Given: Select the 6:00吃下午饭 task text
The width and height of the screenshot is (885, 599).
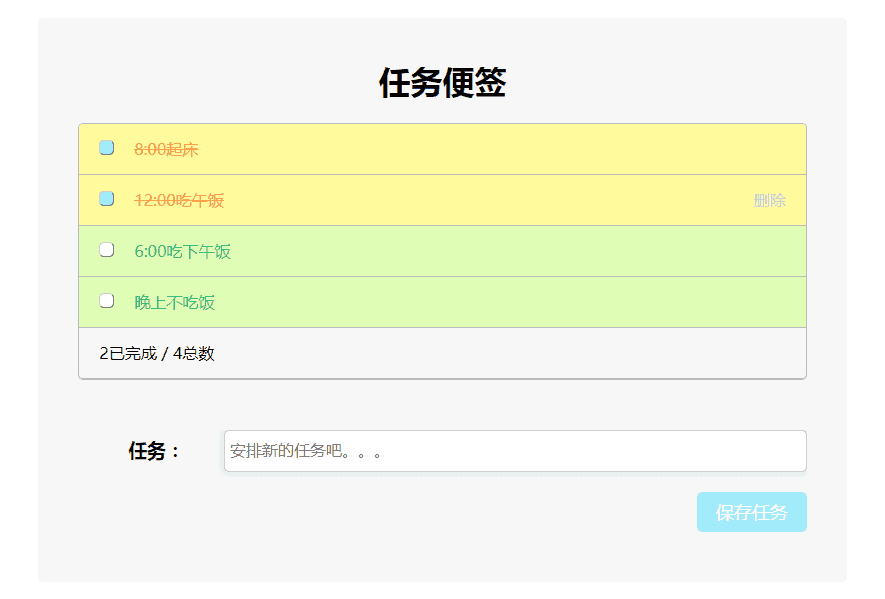Looking at the screenshot, I should tap(182, 251).
